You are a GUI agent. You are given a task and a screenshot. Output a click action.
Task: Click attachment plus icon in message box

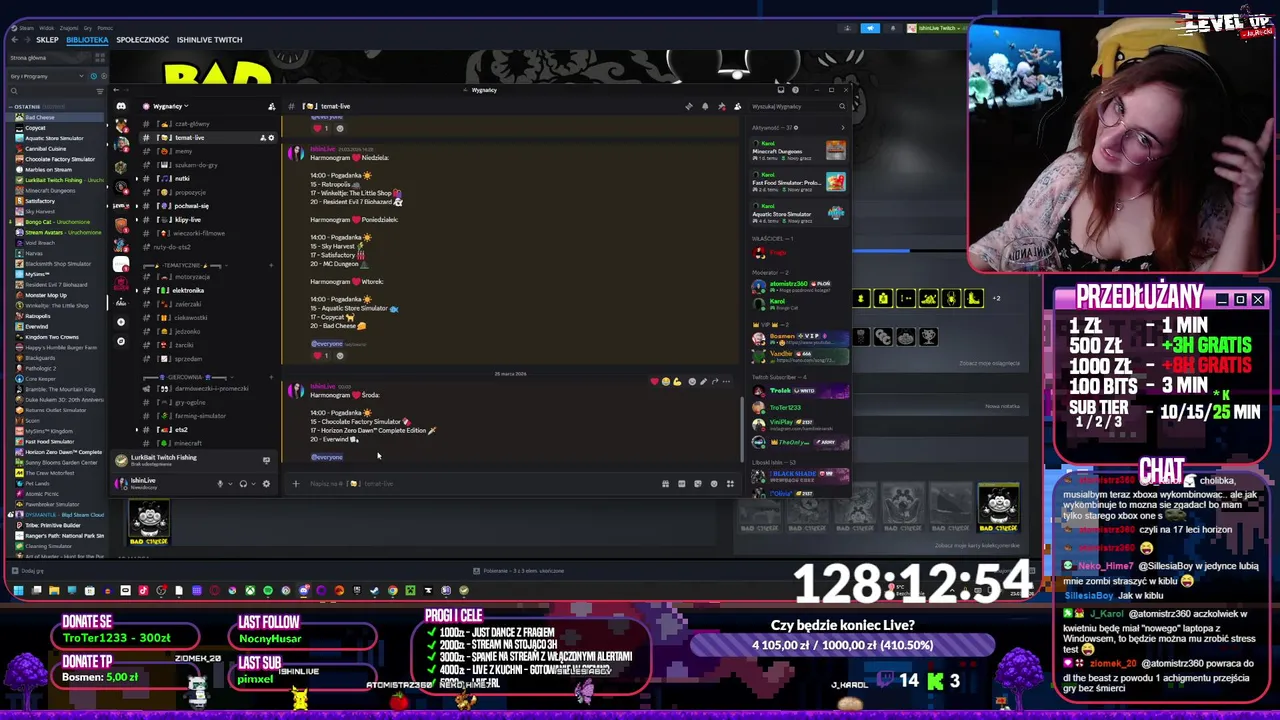coord(295,484)
